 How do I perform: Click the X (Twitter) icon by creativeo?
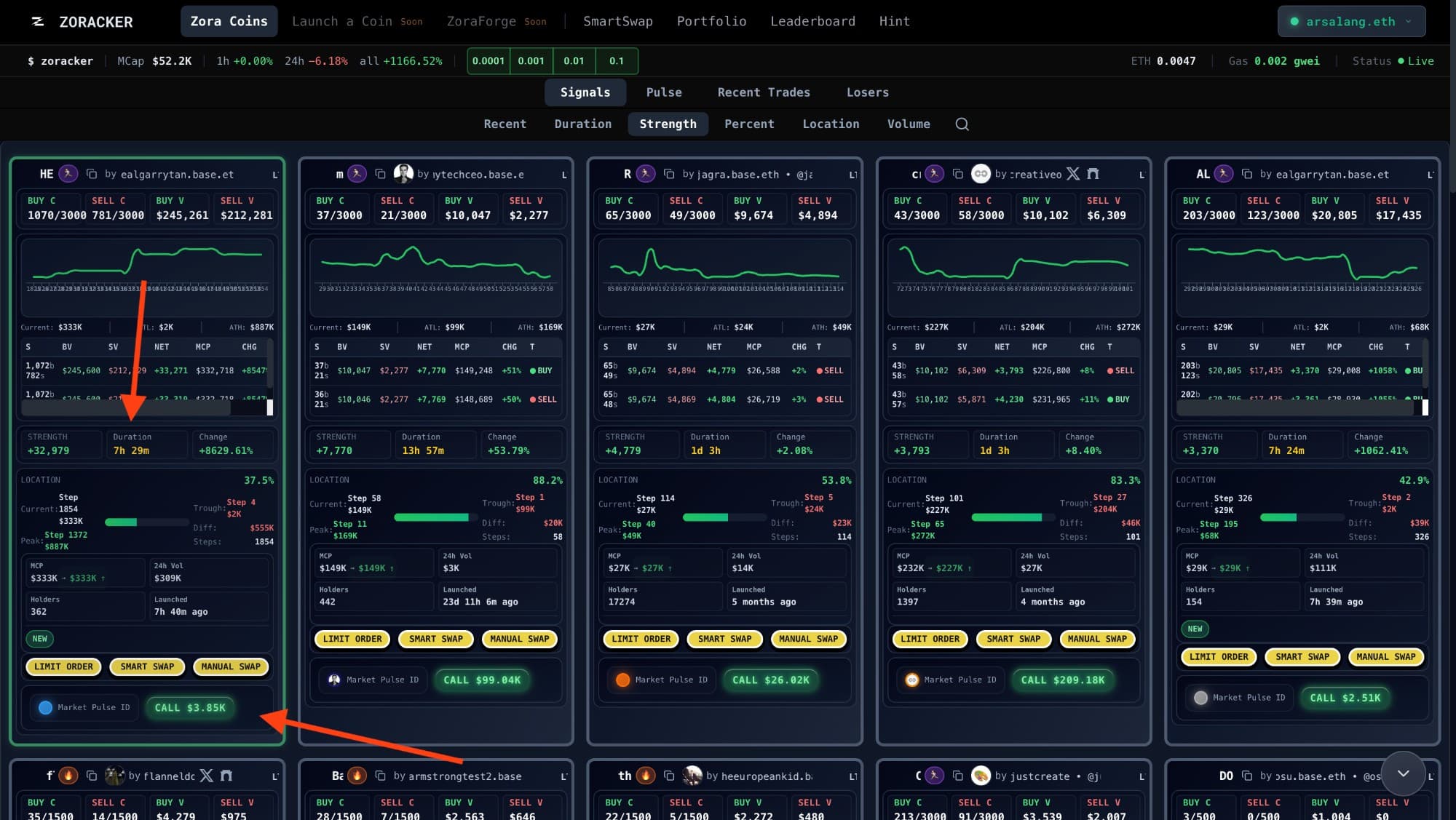pyautogui.click(x=1072, y=174)
